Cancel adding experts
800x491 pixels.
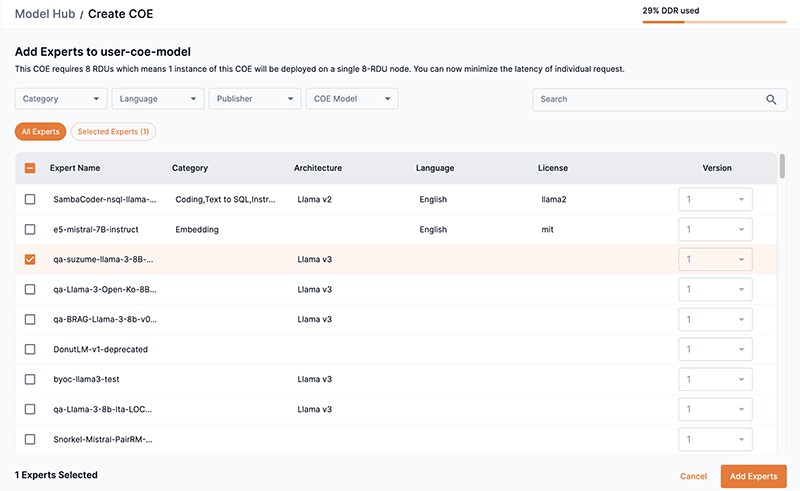(693, 476)
